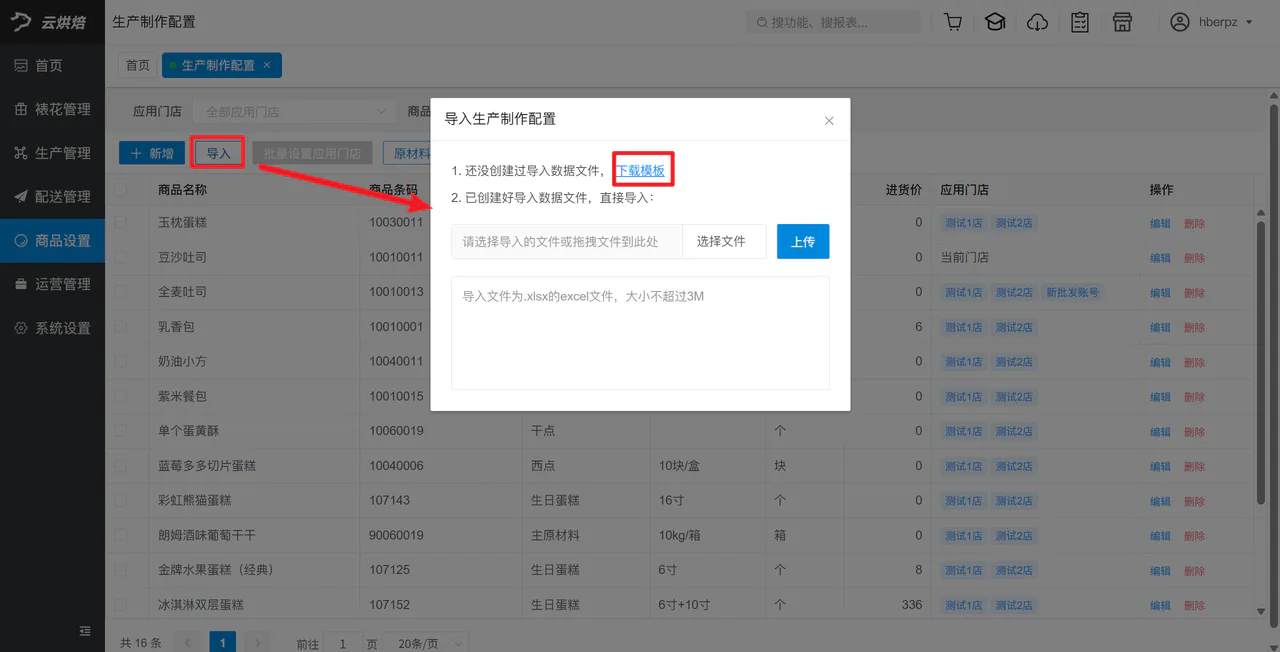Go to the previous page arrow
The image size is (1280, 652).
pos(187,642)
